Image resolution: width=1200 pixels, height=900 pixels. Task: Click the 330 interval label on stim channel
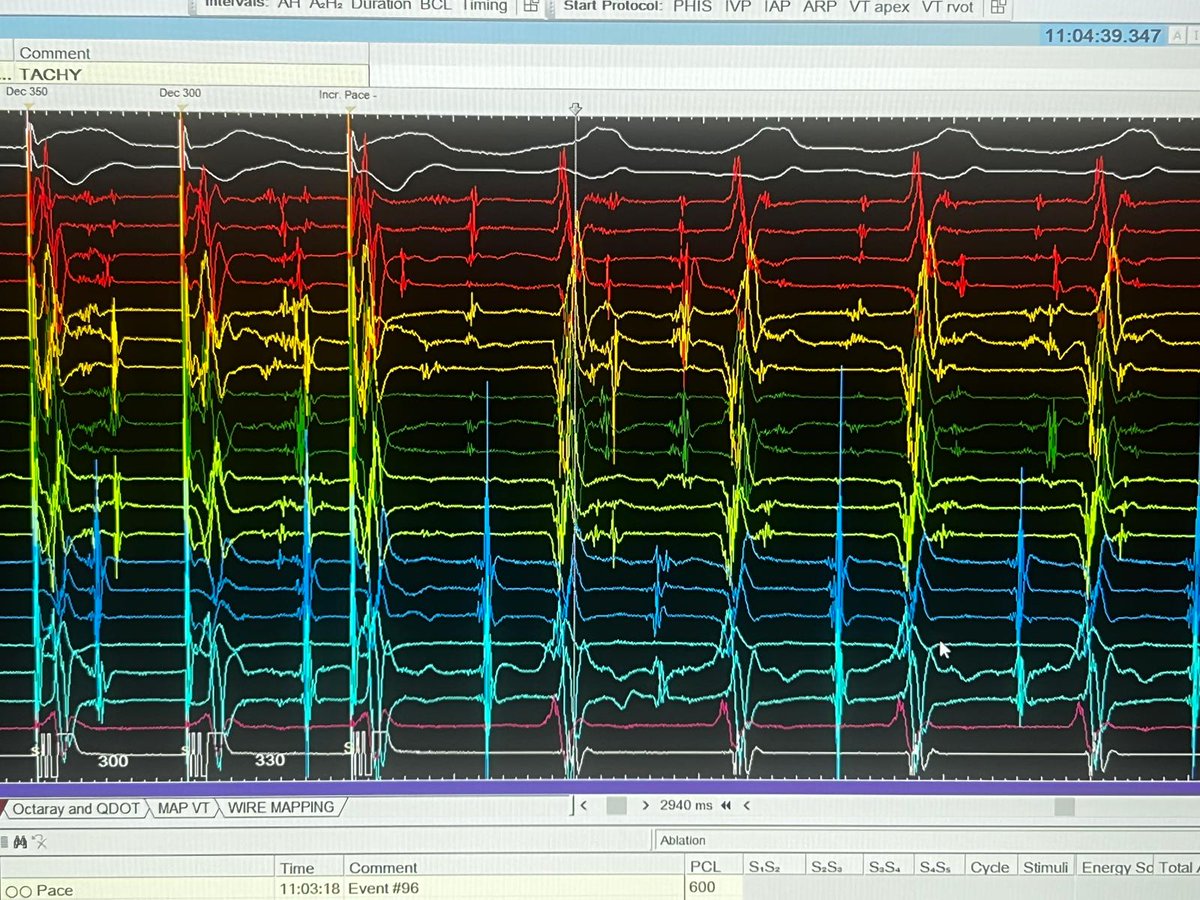269,760
